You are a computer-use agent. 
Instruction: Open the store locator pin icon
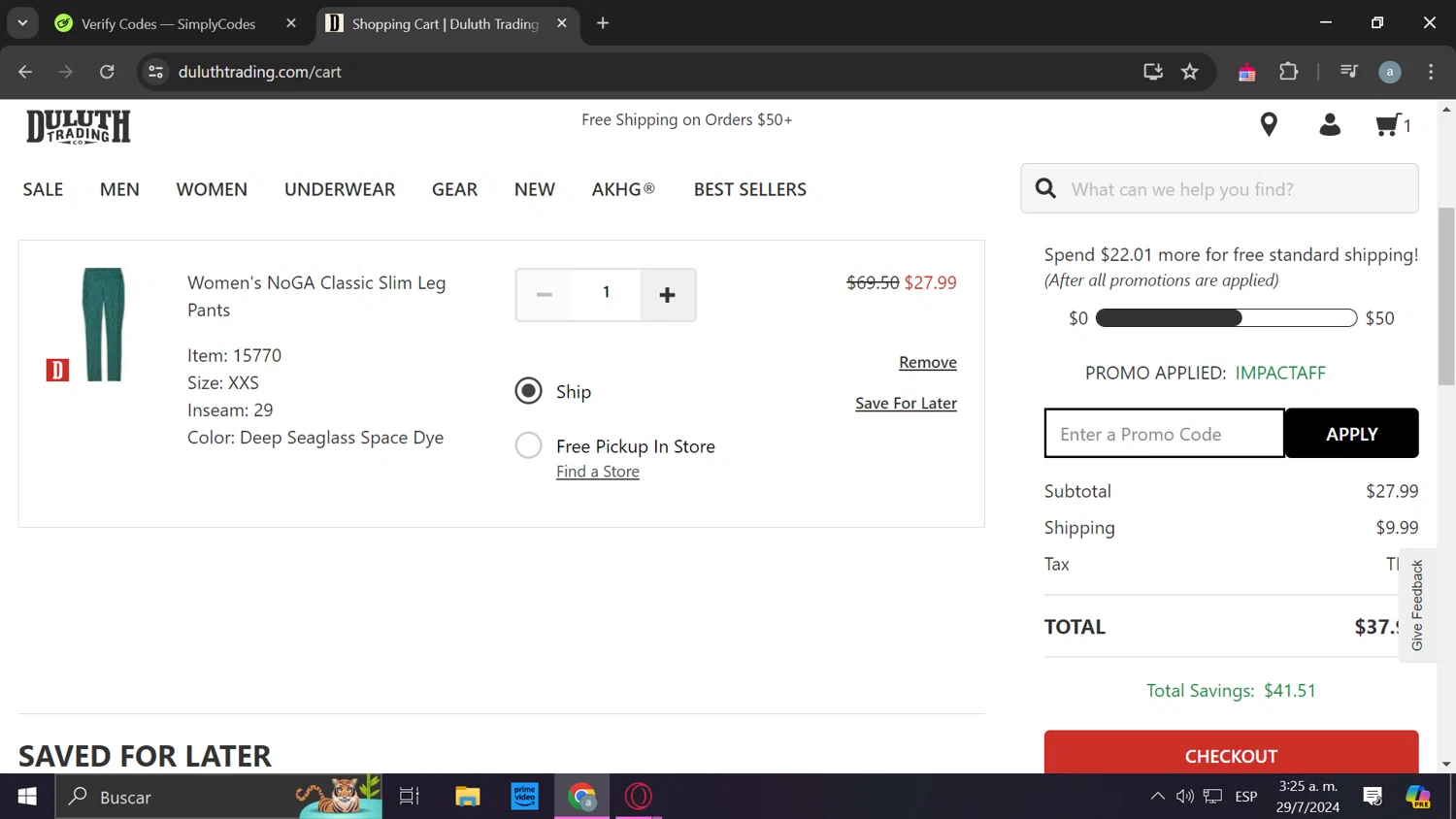point(1269,124)
